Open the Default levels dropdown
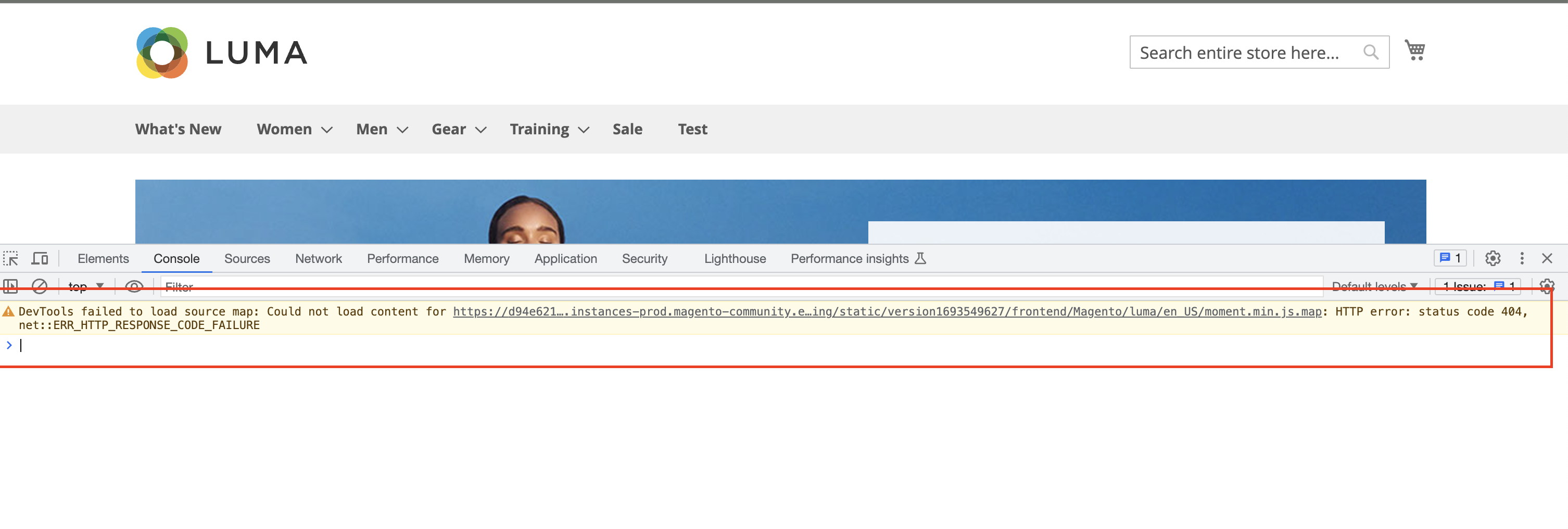This screenshot has height=529, width=1568. [1373, 286]
